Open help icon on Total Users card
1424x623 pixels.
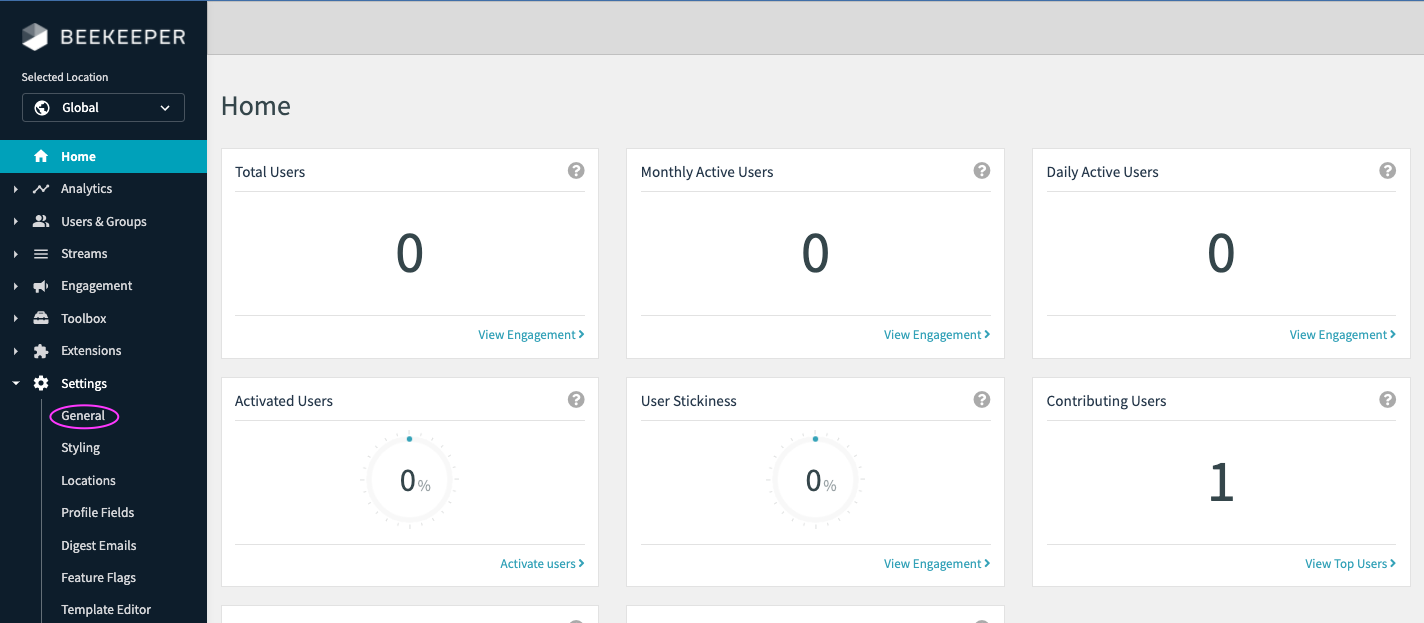(576, 171)
